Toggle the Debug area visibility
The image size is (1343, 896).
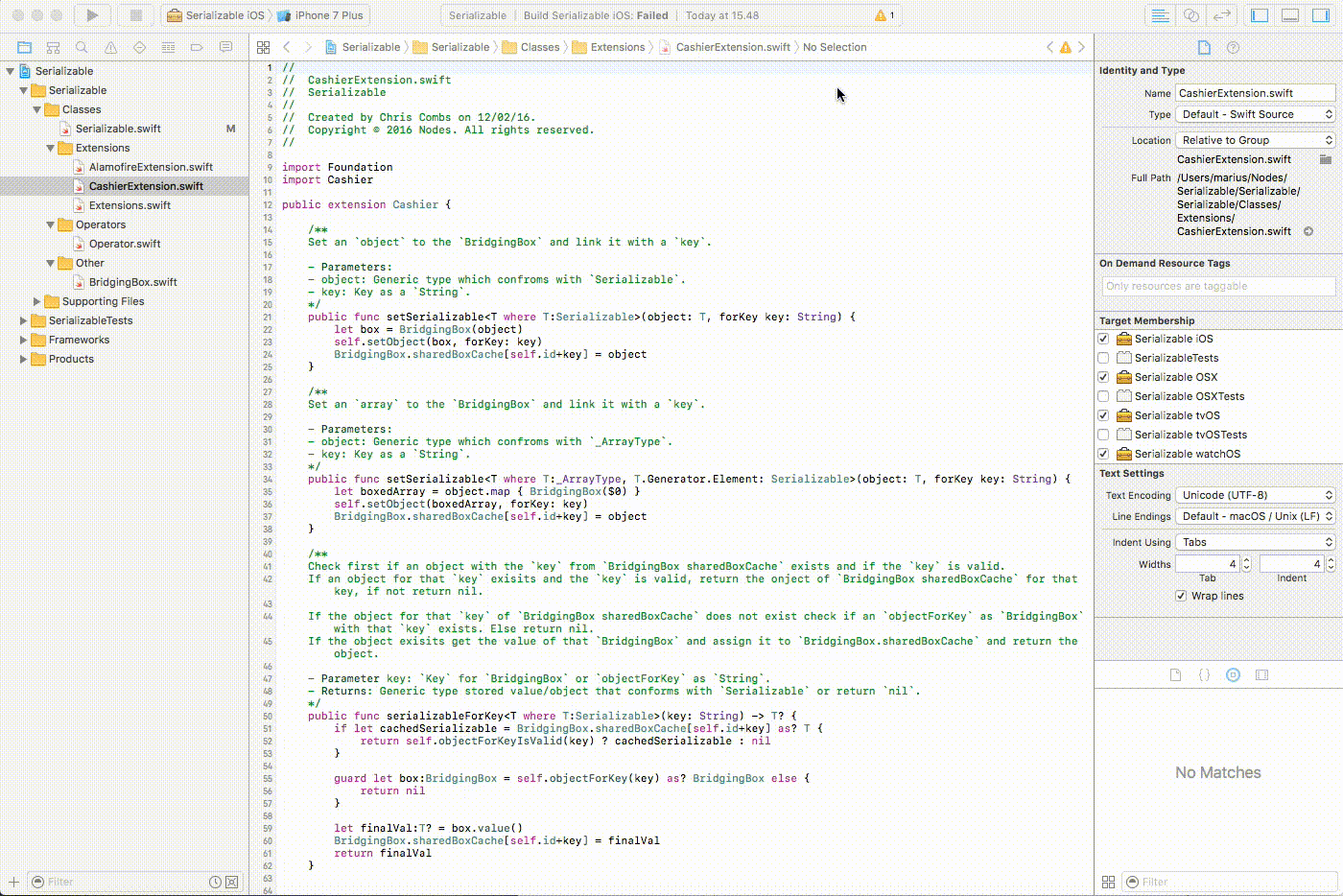pos(1291,15)
